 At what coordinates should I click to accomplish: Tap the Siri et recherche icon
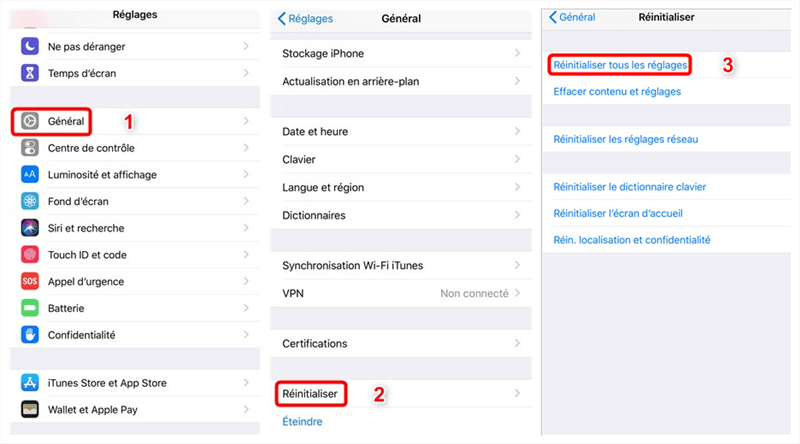30,228
